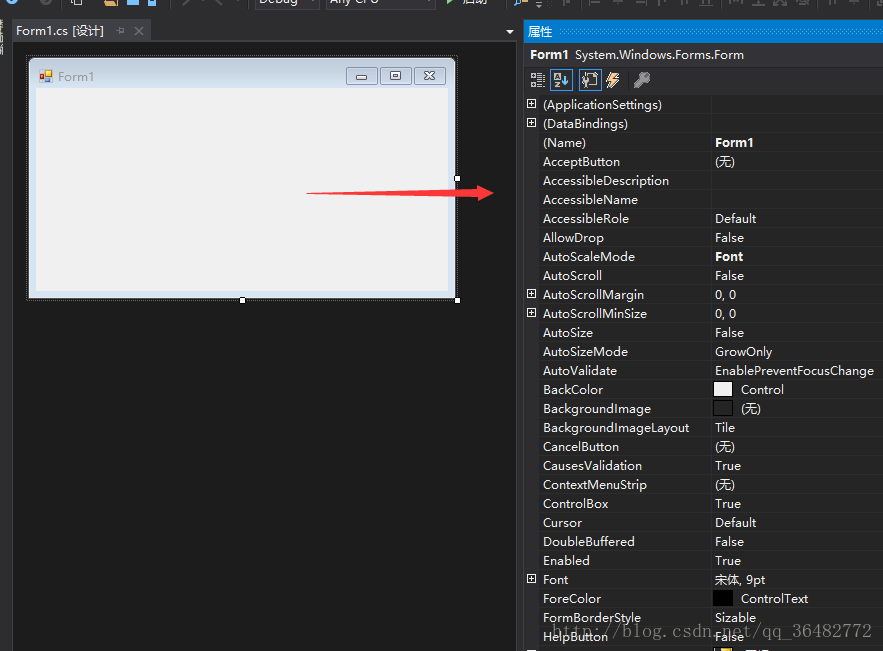Click AutoScrollMinSize value 0, 0

coord(725,314)
